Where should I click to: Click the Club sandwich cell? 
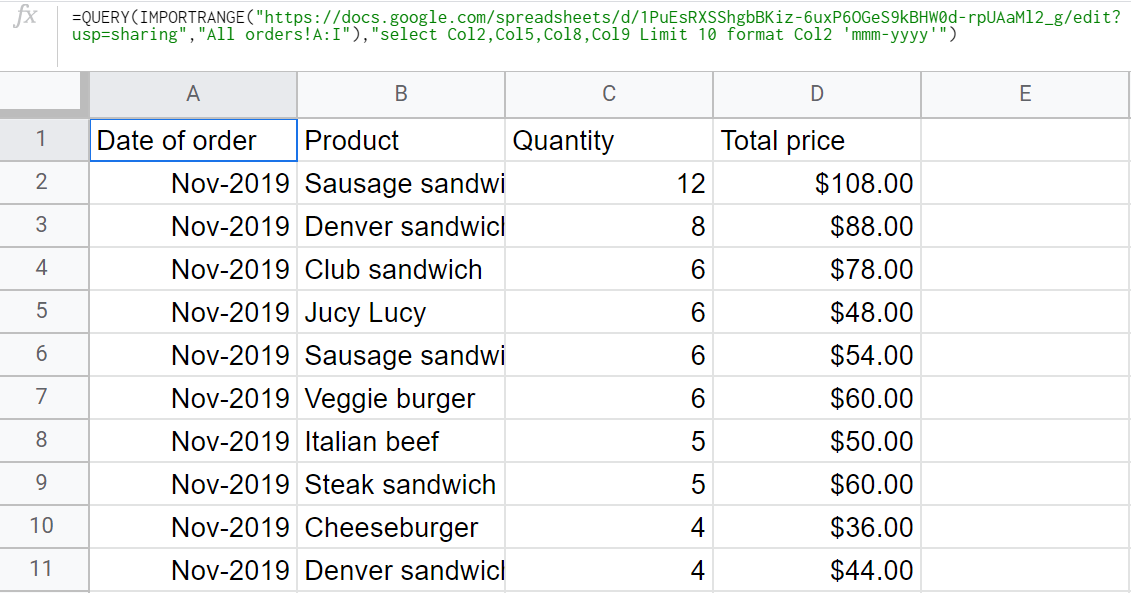(x=400, y=269)
